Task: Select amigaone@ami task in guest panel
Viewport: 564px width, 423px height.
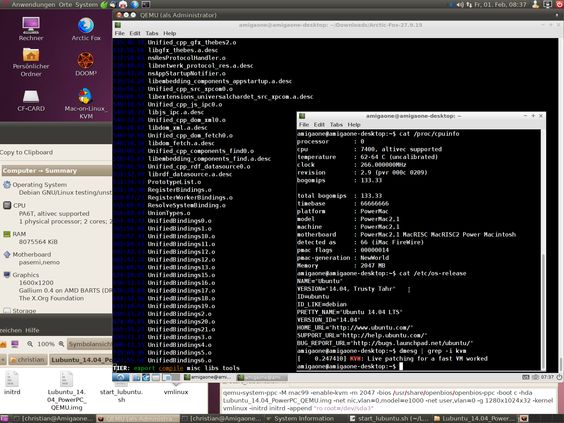Action: [x=209, y=377]
